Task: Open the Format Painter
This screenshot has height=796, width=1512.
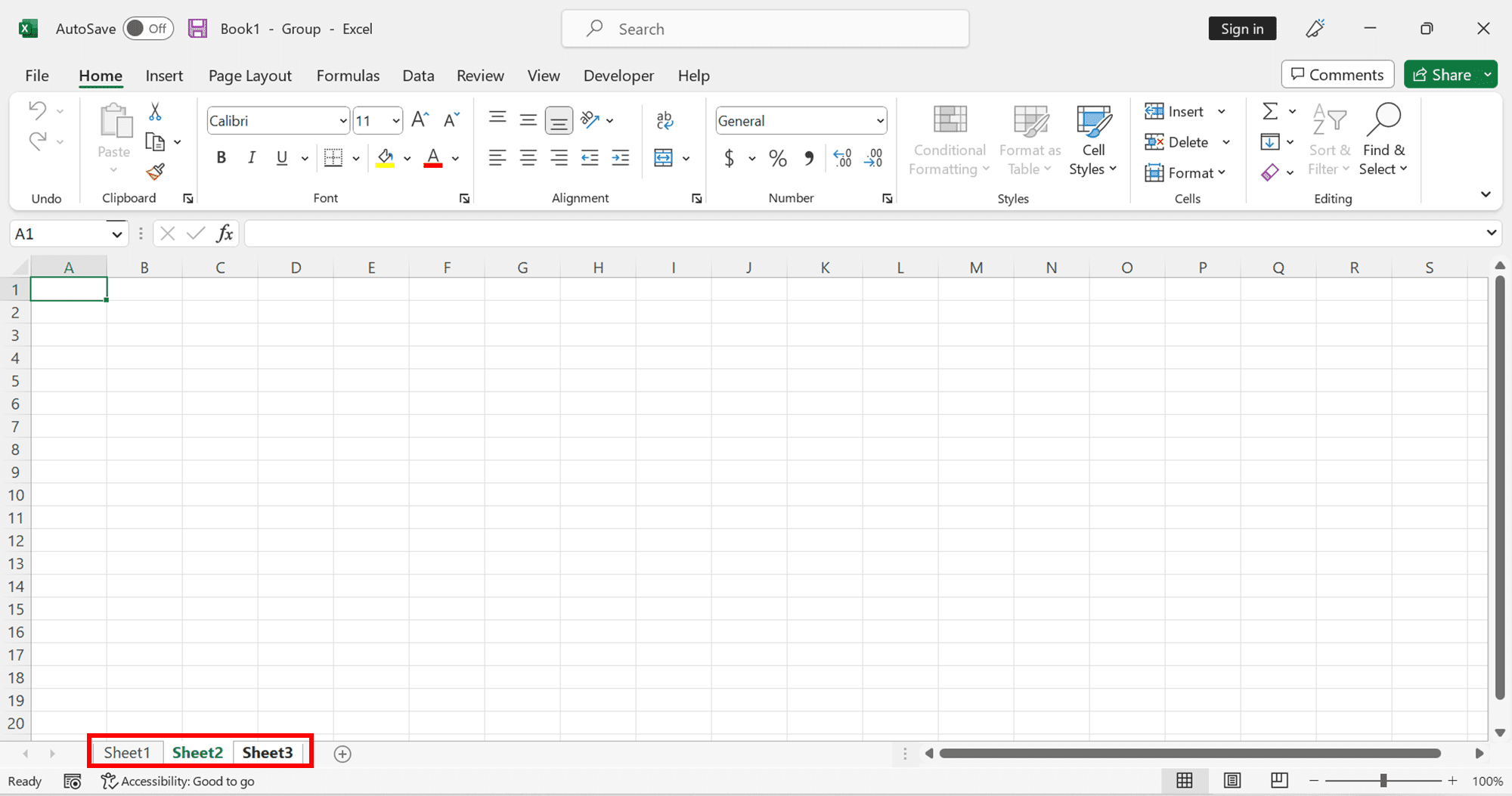Action: pyautogui.click(x=155, y=172)
